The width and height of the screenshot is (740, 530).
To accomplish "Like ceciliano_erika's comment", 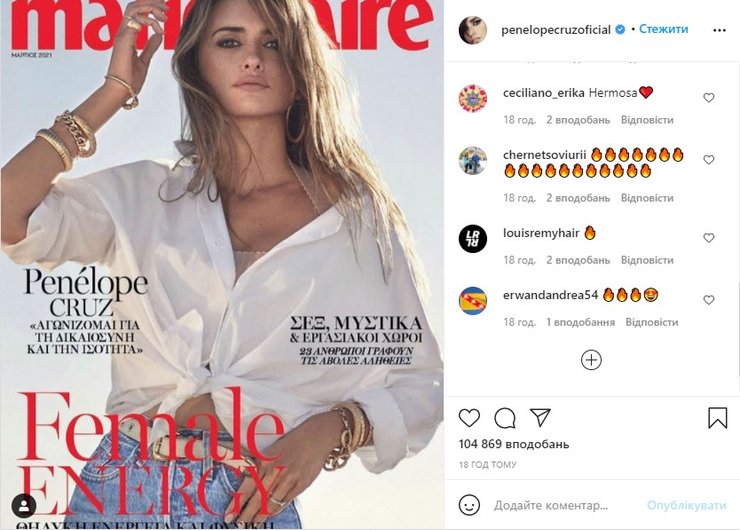I will click(708, 98).
